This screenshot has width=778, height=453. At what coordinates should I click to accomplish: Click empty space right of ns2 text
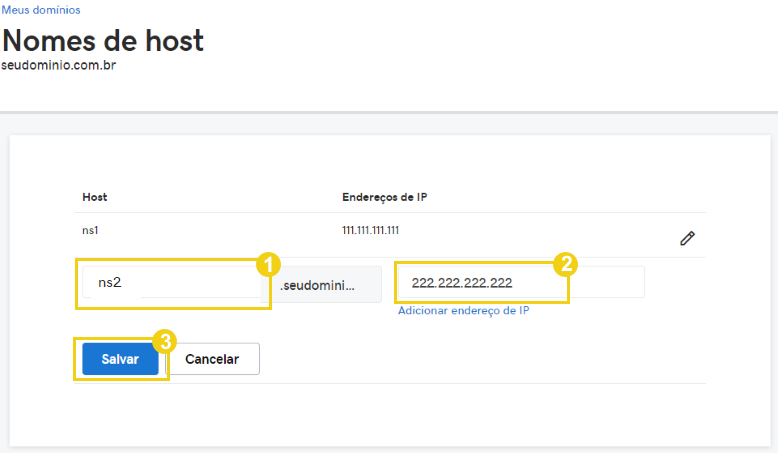tap(198, 282)
